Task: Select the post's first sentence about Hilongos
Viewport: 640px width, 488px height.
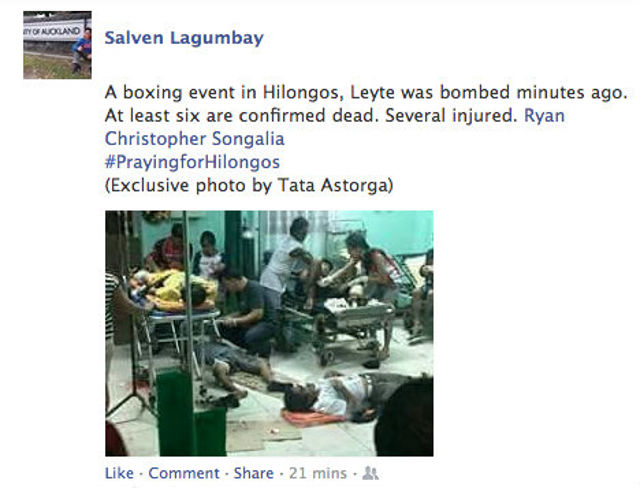Action: pos(366,93)
